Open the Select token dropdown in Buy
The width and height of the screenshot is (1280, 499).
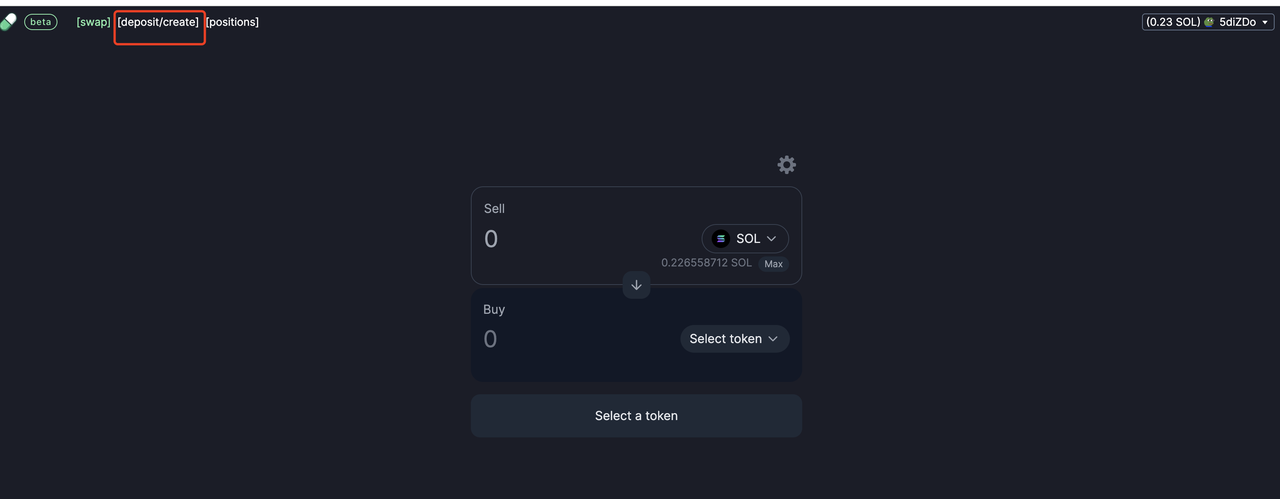point(735,339)
